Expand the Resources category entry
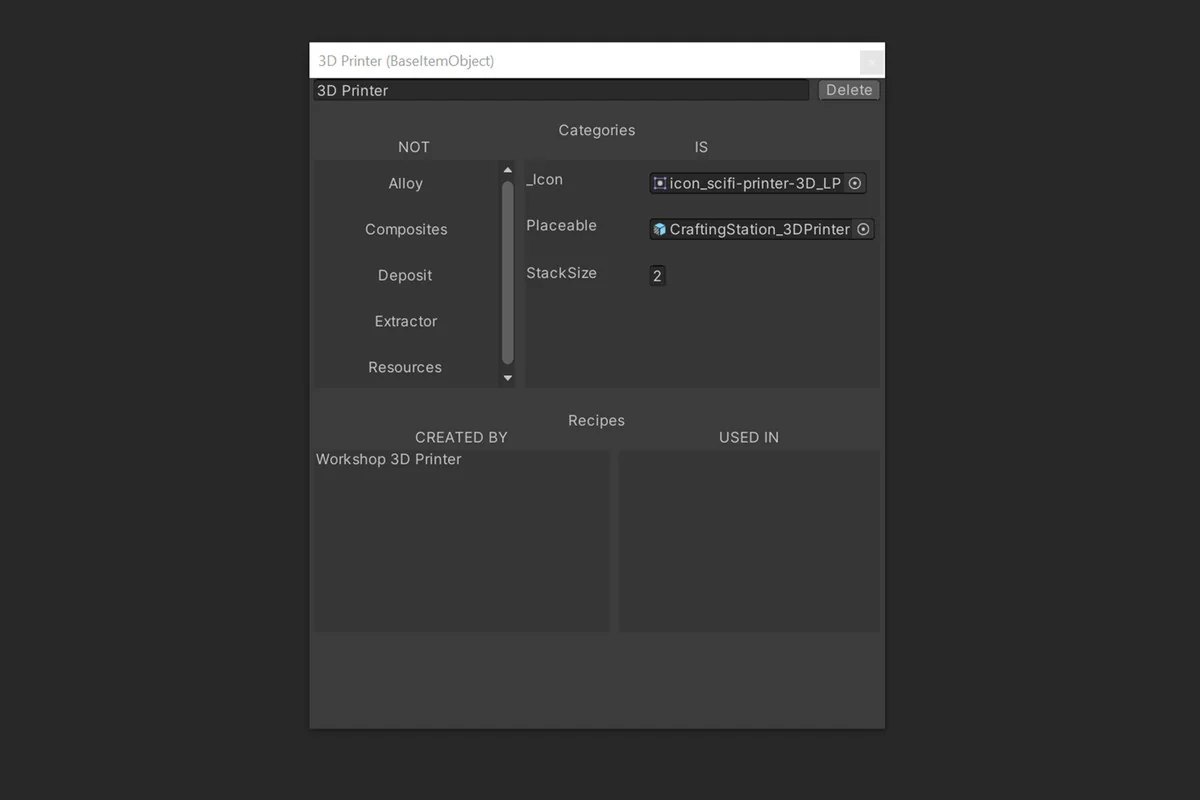 coord(405,367)
